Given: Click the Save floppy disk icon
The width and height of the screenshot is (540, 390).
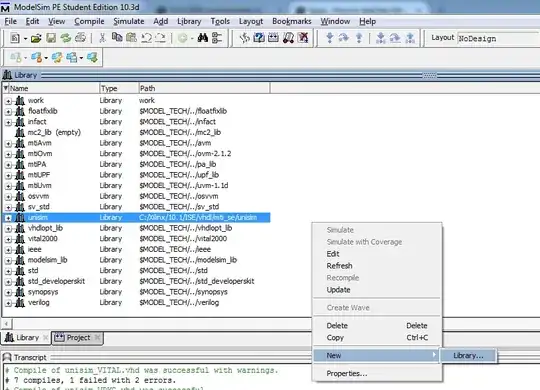Looking at the screenshot, I should click(51, 38).
